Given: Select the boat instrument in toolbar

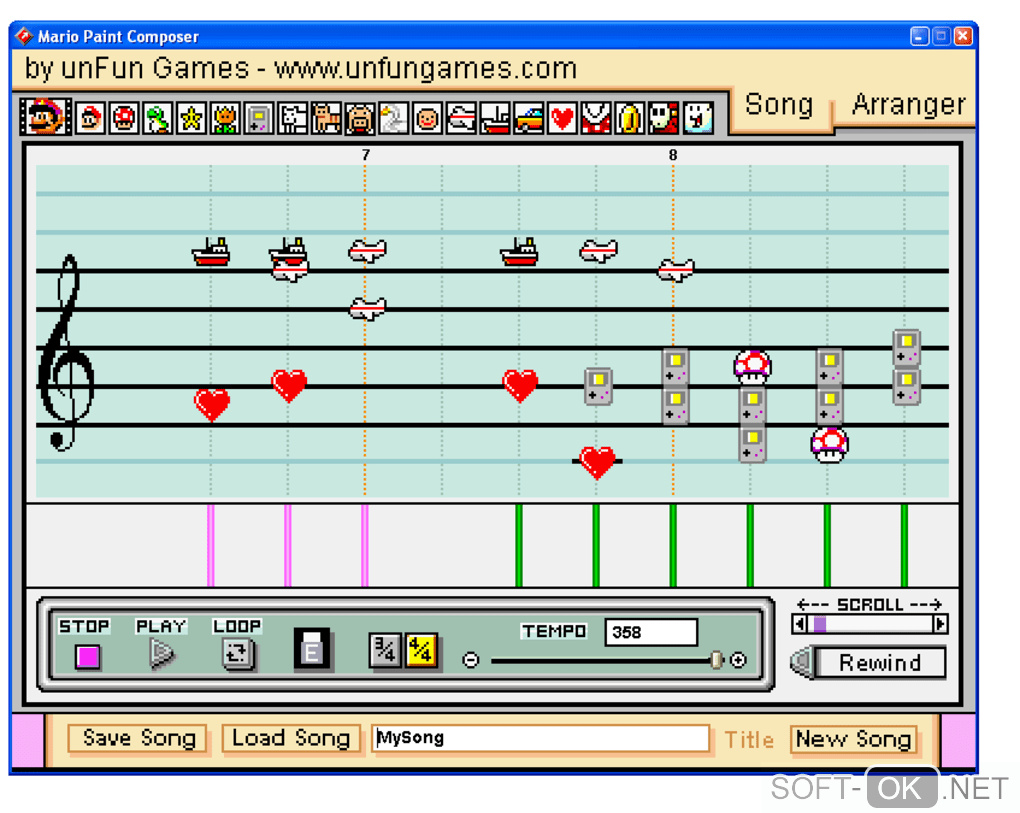Looking at the screenshot, I should click(495, 118).
